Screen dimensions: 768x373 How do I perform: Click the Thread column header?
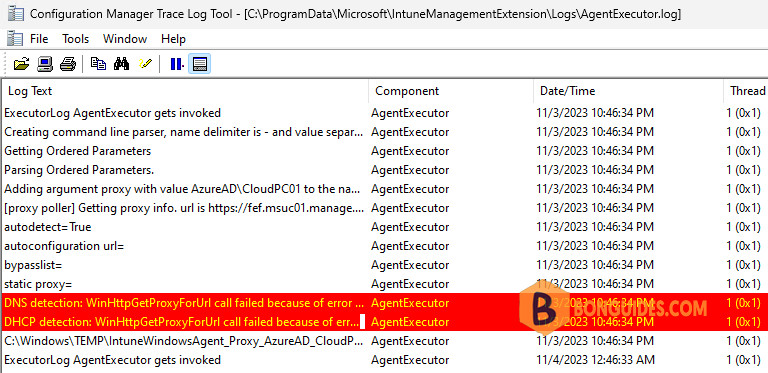pyautogui.click(x=746, y=91)
